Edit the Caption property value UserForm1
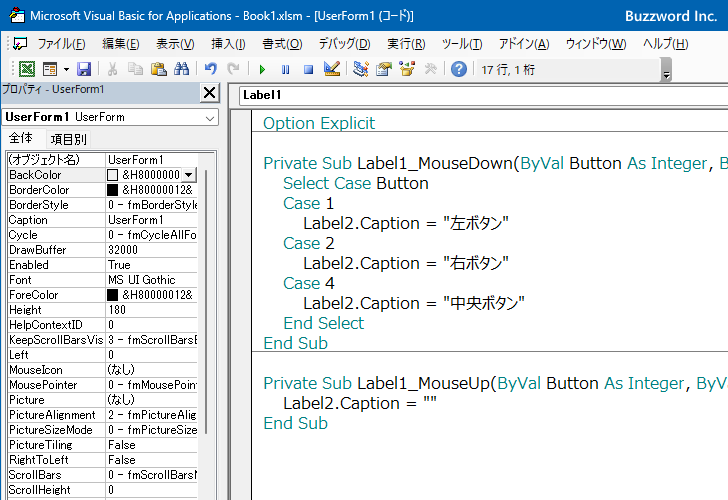 (151, 220)
